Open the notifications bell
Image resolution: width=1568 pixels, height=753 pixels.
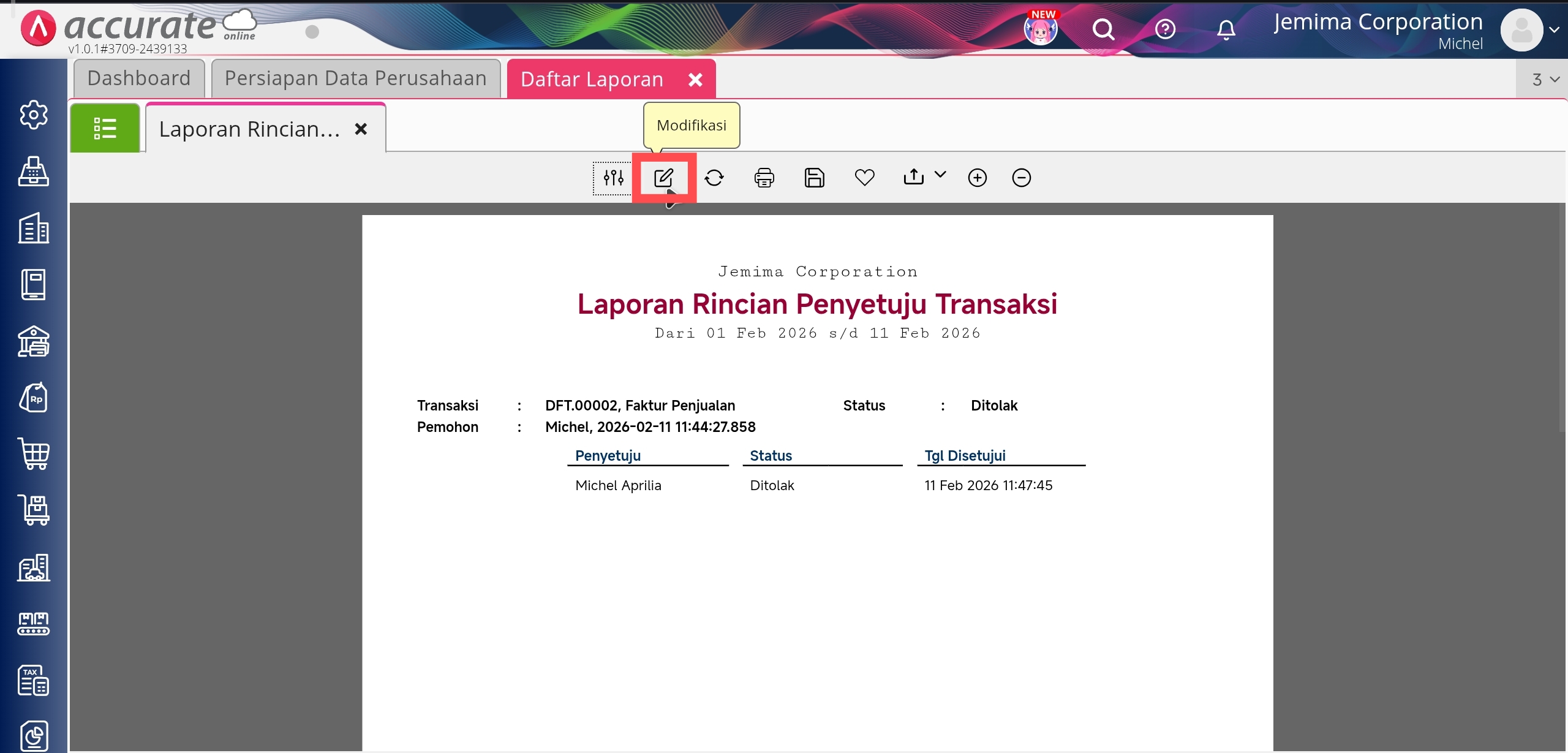[x=1226, y=29]
